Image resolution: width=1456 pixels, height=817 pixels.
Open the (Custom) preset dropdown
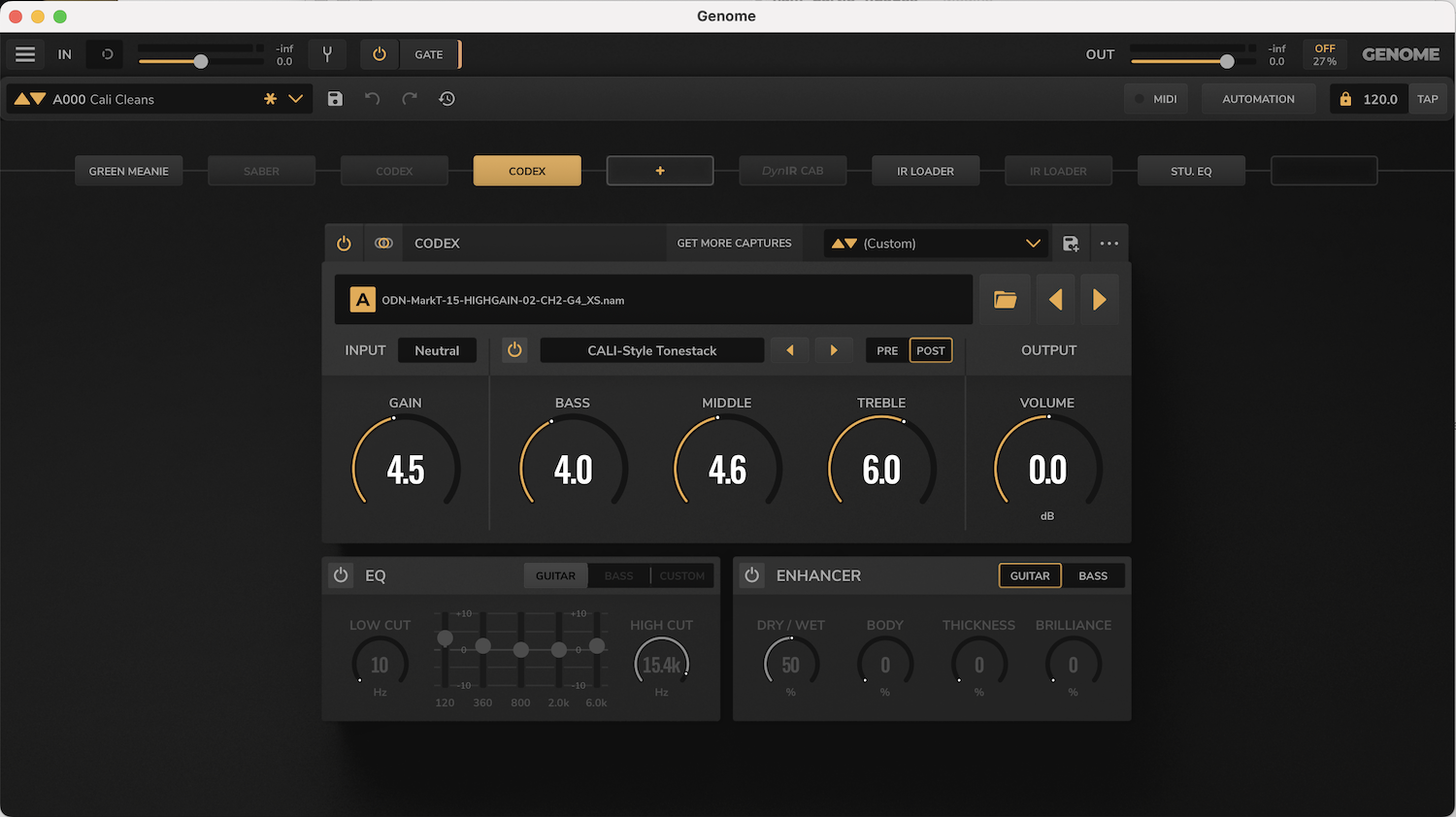pos(937,244)
